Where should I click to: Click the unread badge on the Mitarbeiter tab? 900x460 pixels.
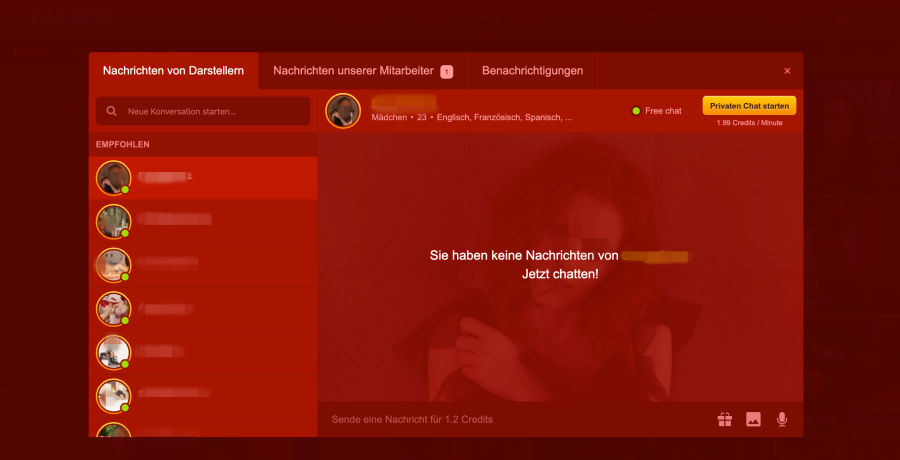point(447,71)
